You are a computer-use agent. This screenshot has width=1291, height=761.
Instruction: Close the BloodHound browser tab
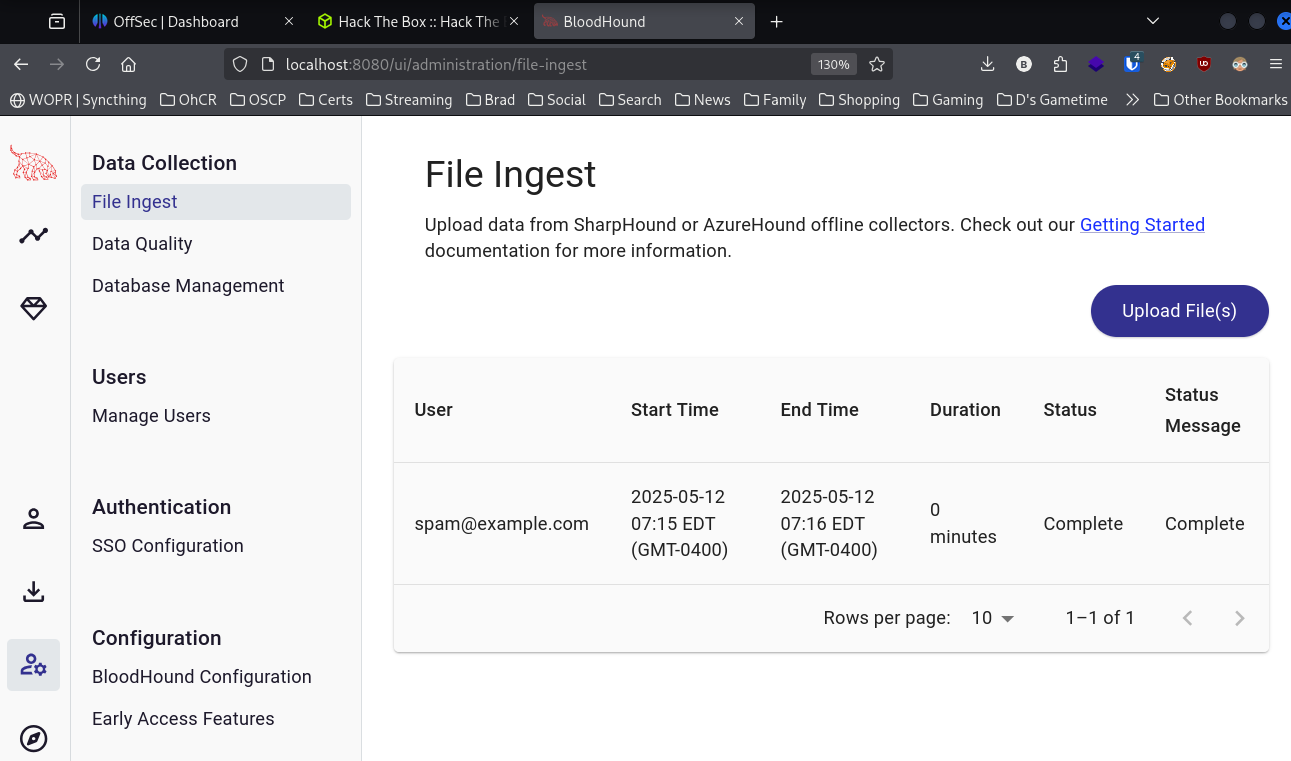tap(740, 21)
